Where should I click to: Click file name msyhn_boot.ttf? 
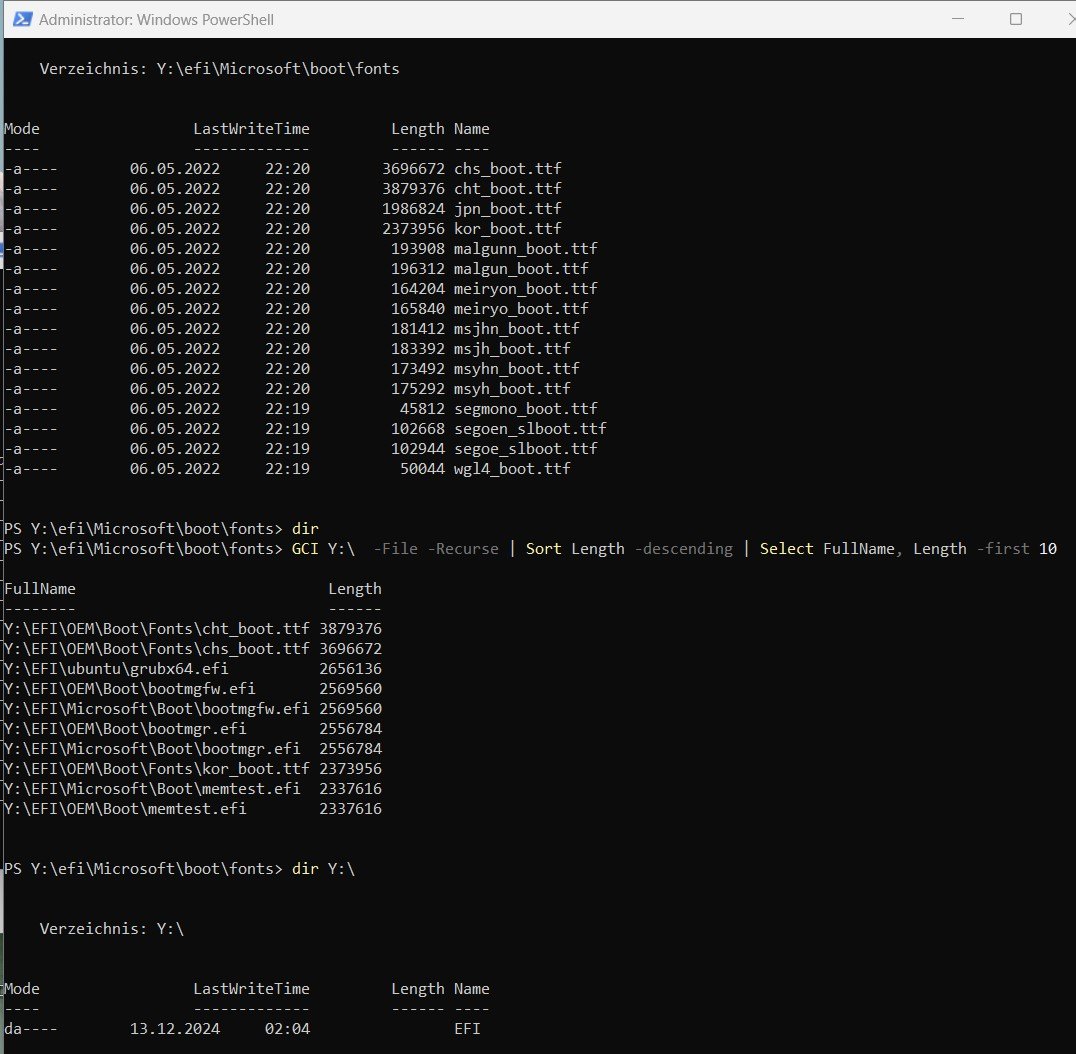click(516, 368)
